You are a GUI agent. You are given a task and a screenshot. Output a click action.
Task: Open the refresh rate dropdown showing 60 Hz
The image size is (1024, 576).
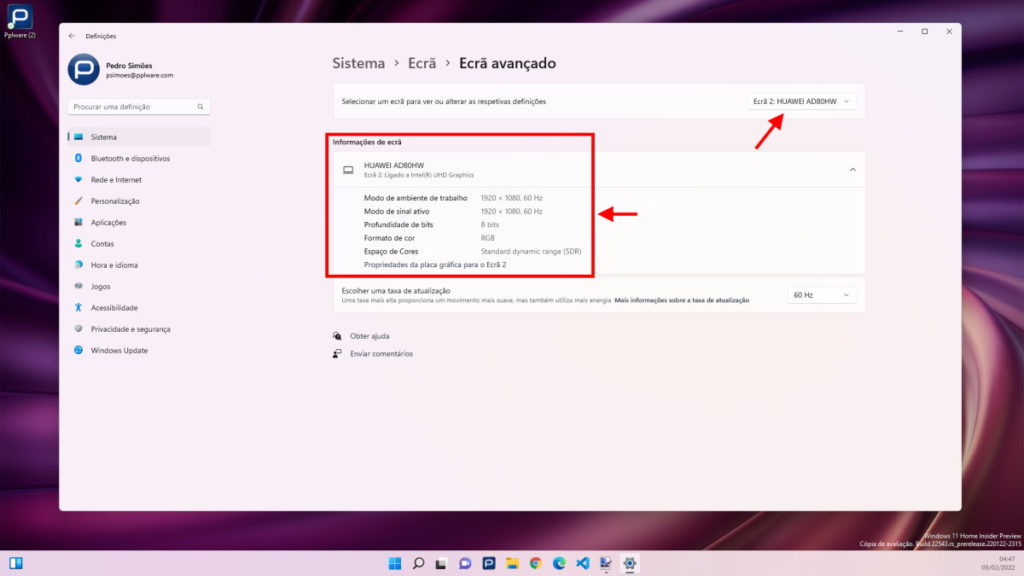pos(820,294)
